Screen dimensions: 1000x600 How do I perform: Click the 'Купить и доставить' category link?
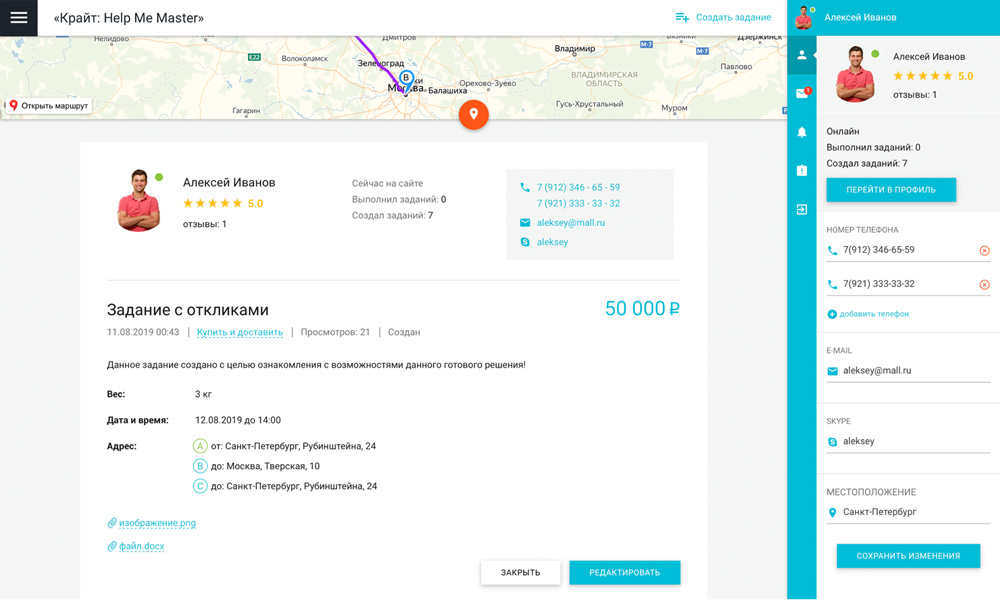(x=239, y=332)
